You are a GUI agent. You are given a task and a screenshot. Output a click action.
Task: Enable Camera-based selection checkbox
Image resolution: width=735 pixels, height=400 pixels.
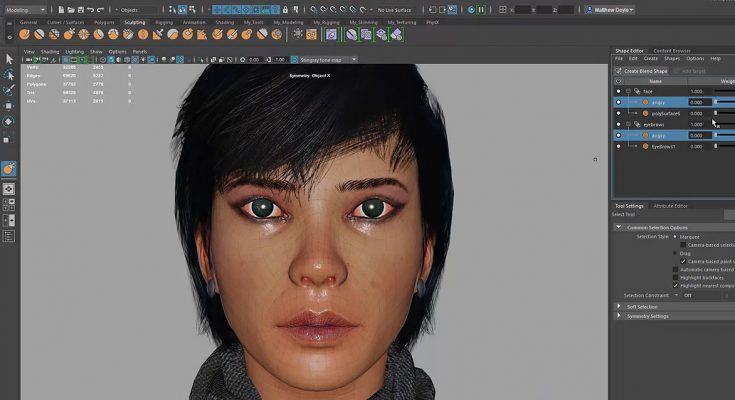point(683,245)
